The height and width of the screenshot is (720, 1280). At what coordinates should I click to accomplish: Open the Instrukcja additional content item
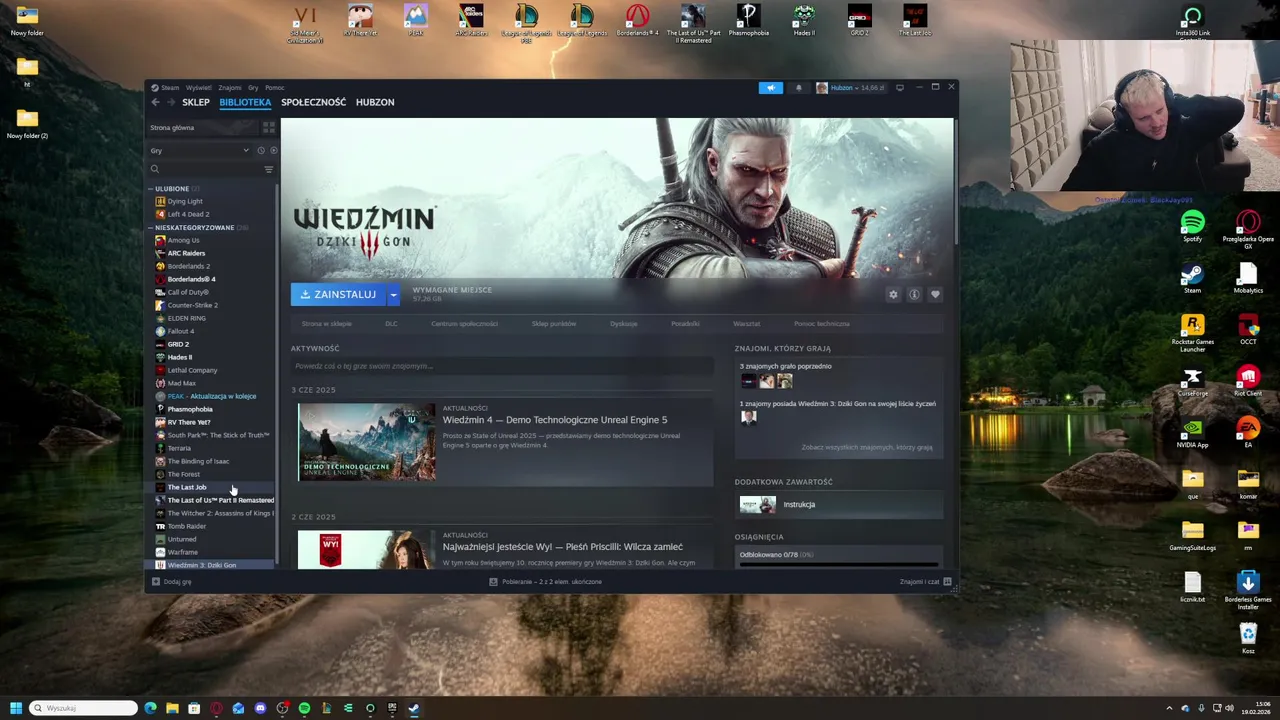coord(838,505)
